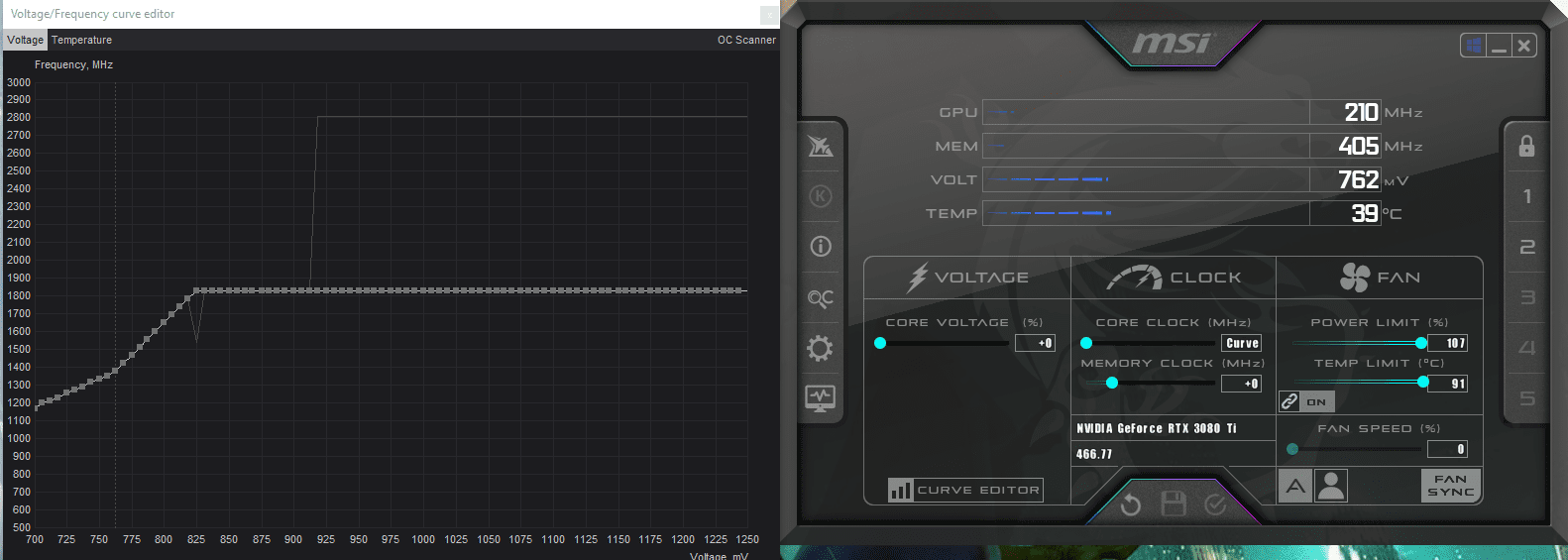This screenshot has height=560, width=1568.
Task: Click the Power Limit 107 value field
Action: (x=1447, y=343)
